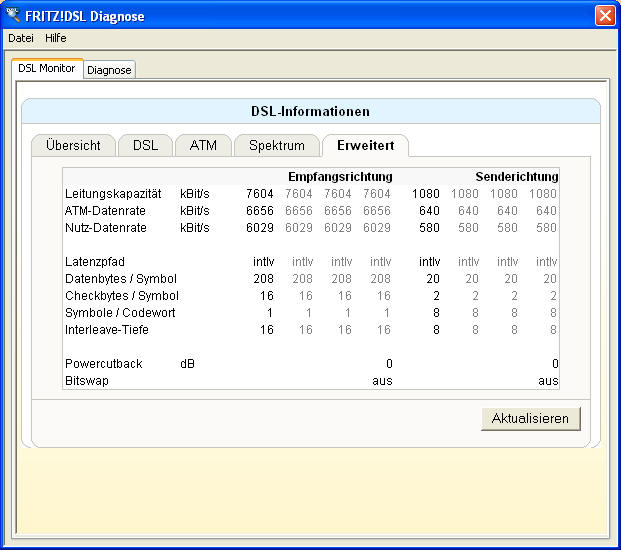Image resolution: width=621 pixels, height=550 pixels.
Task: Click the Powercutback row label
Action: 104,364
